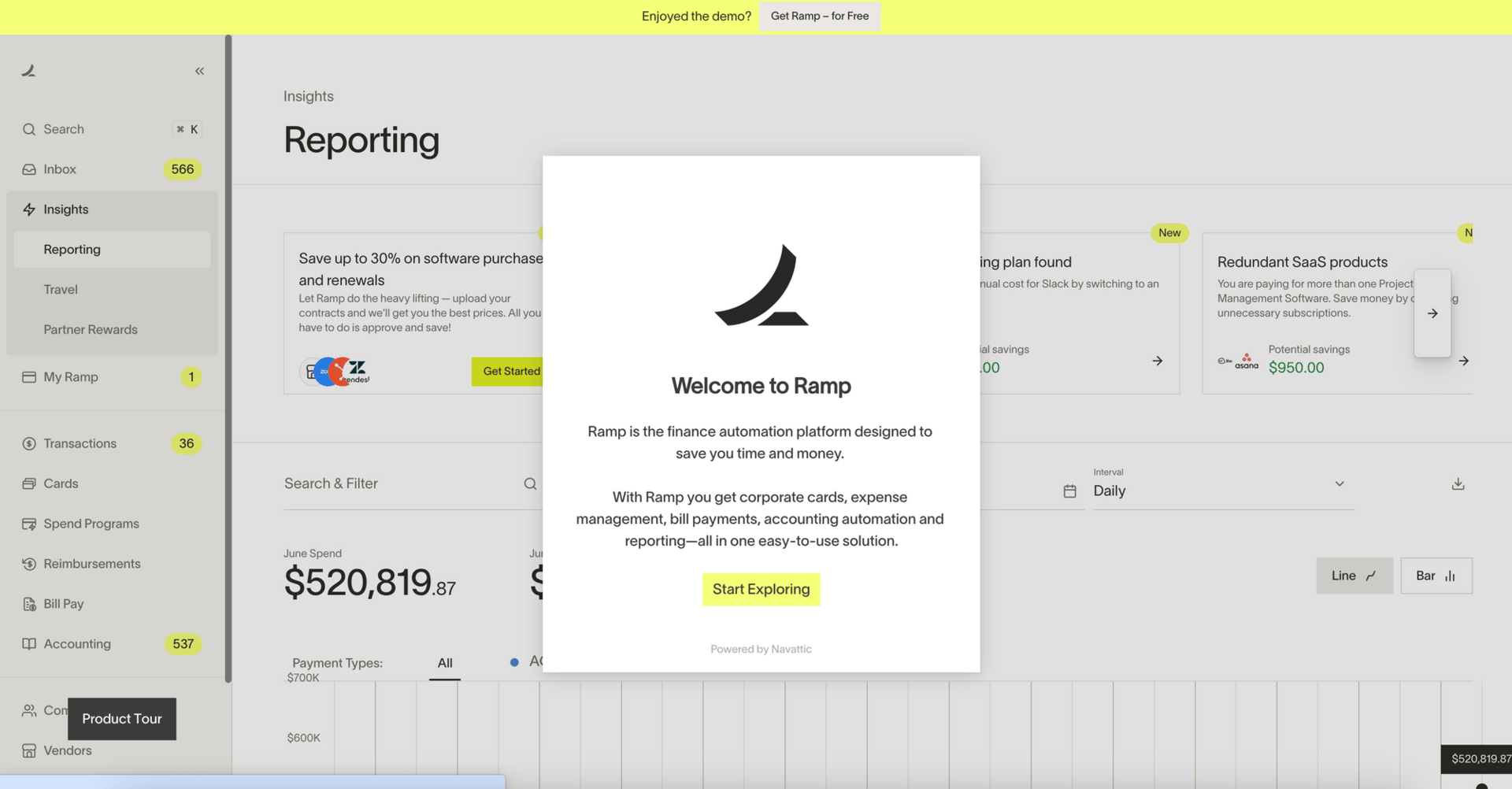Click the sidebar vertical scrollbar
This screenshot has height=789, width=1512.
(x=228, y=358)
